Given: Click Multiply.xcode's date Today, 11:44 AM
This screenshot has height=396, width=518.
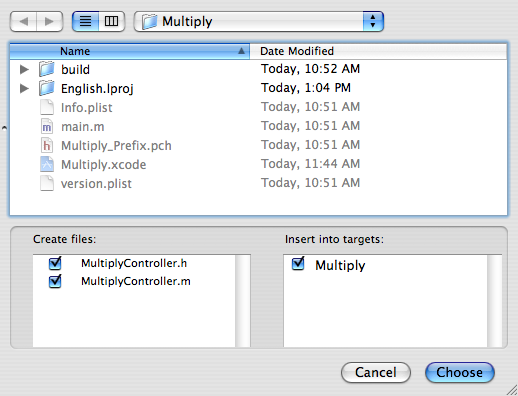Looking at the screenshot, I should (x=310, y=164).
